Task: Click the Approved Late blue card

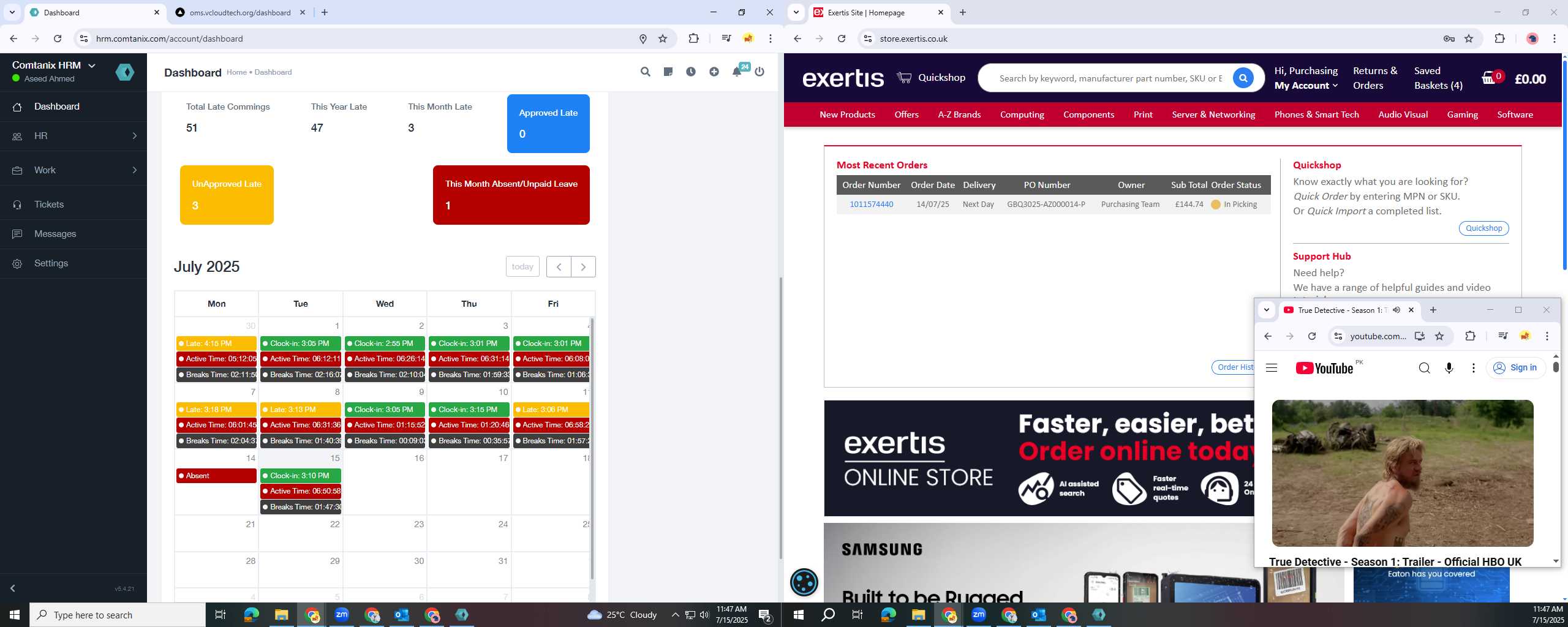Action: click(548, 124)
